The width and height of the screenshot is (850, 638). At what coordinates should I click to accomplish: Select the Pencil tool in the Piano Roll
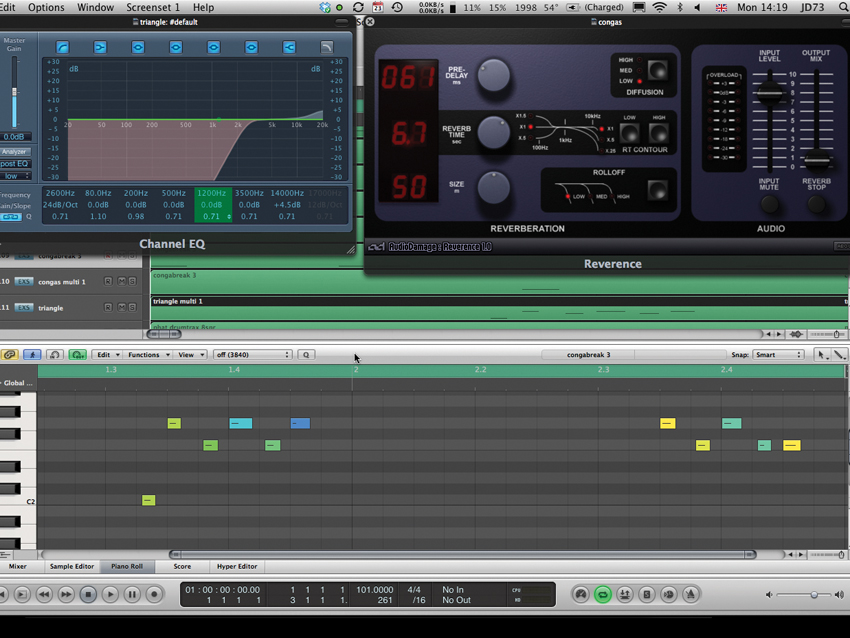[x=839, y=355]
